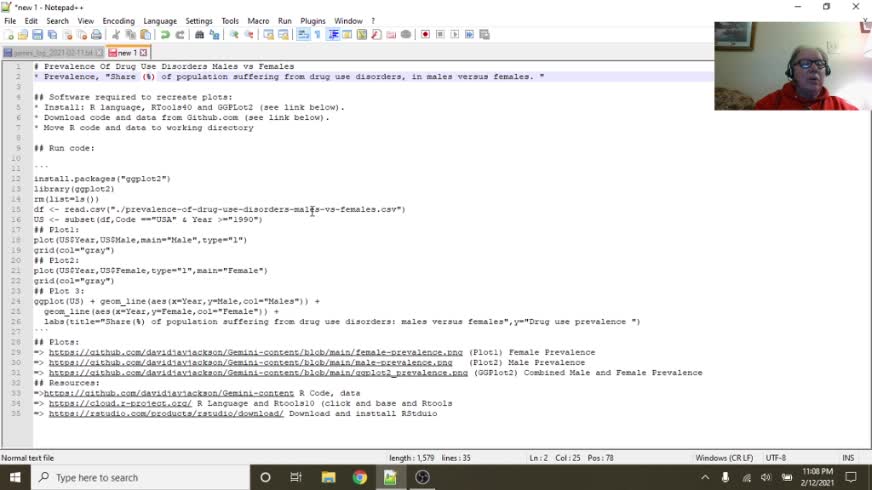Open Find using the binoculars icon
The width and height of the screenshot is (872, 490).
tap(199, 34)
